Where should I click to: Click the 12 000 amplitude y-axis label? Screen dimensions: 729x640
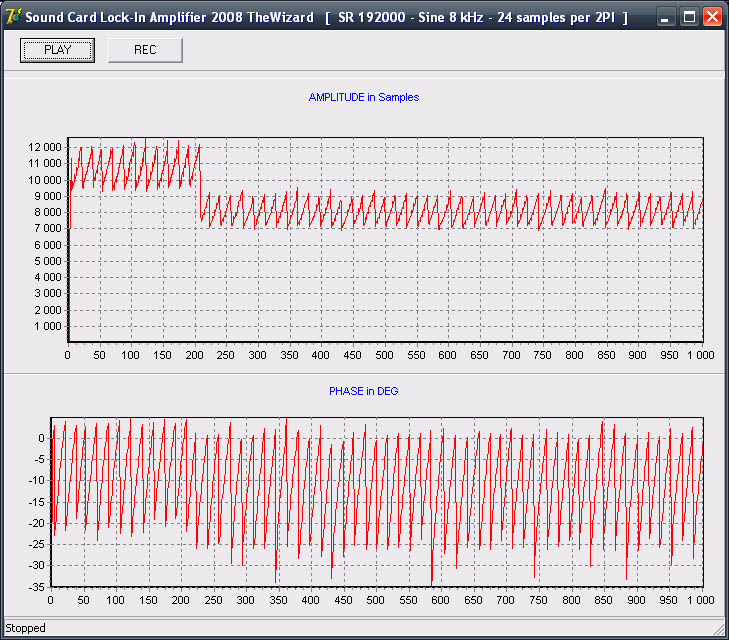[47, 147]
